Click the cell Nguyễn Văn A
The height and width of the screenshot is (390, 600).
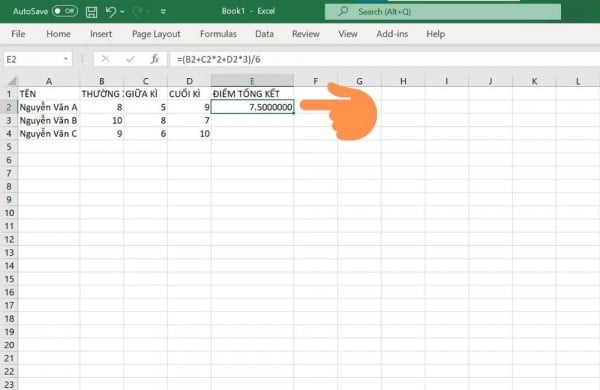(49, 107)
